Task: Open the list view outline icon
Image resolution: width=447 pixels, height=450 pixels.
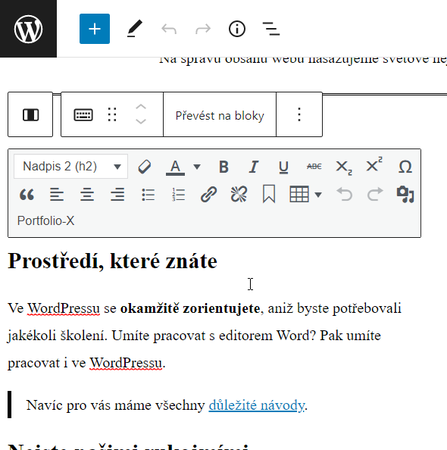Action: tap(271, 29)
